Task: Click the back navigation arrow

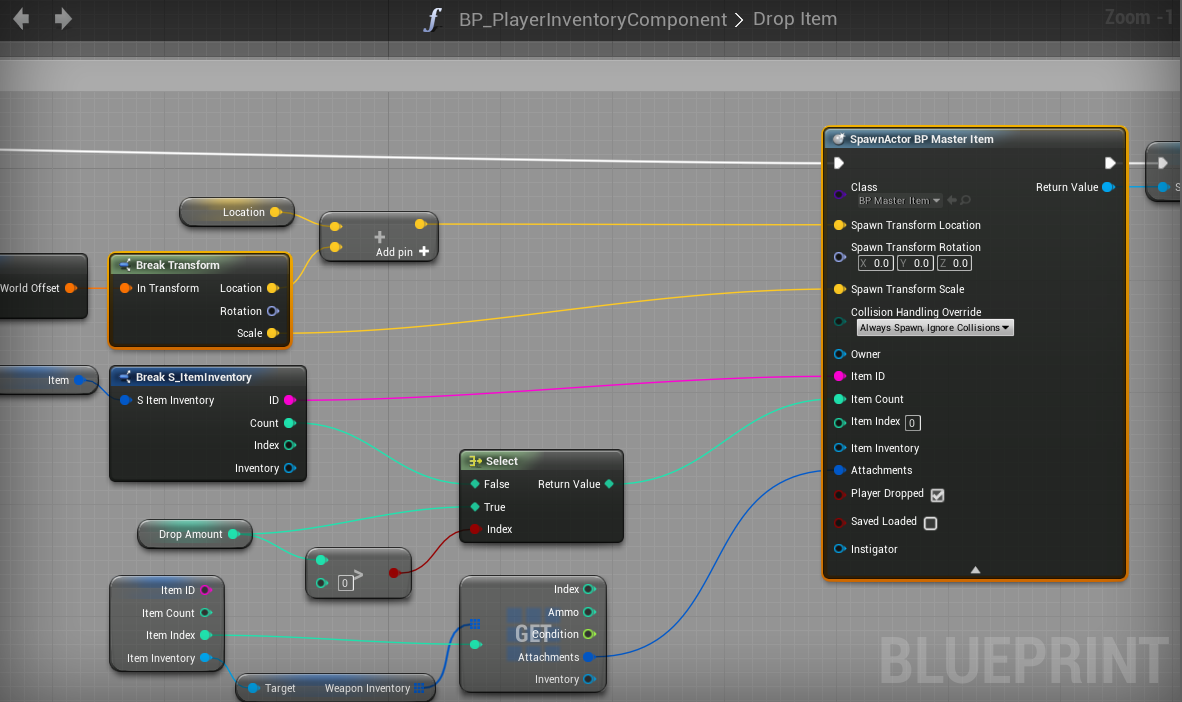Action: 21,19
